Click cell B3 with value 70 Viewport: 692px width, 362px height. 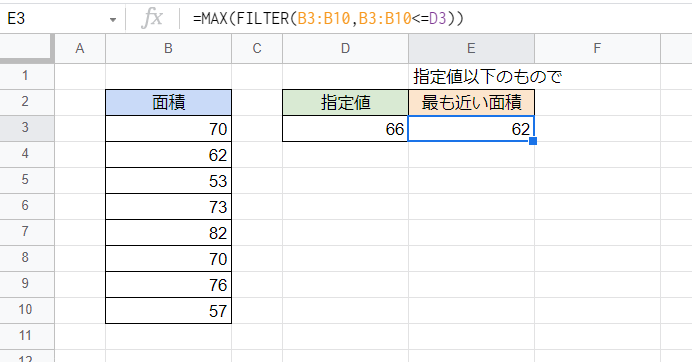[x=168, y=128]
